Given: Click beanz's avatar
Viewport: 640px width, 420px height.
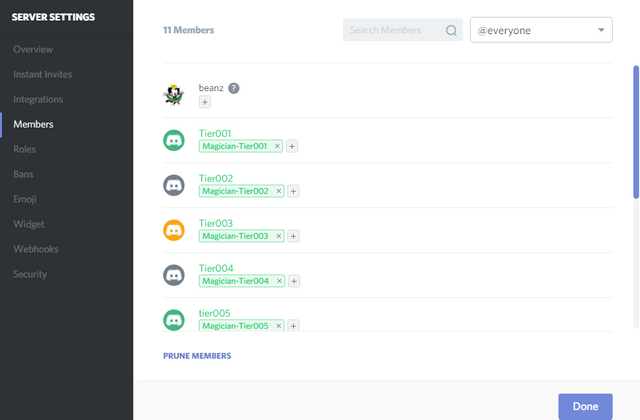Looking at the screenshot, I should pos(174,95).
